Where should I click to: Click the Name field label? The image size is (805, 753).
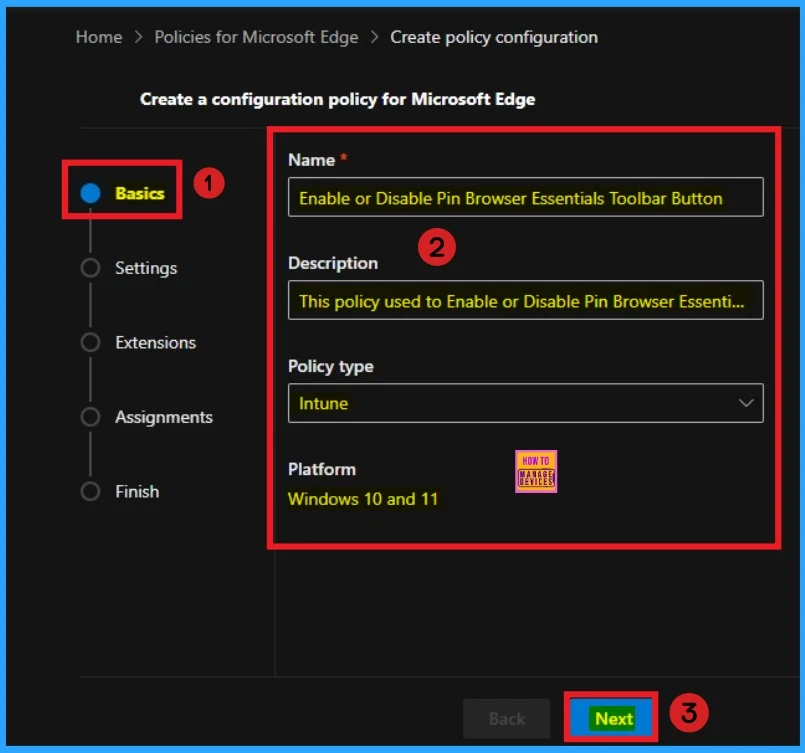[x=312, y=160]
